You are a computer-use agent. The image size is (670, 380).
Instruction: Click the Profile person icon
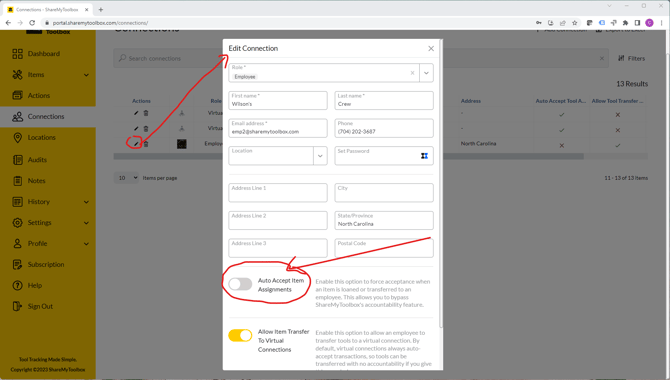(18, 244)
